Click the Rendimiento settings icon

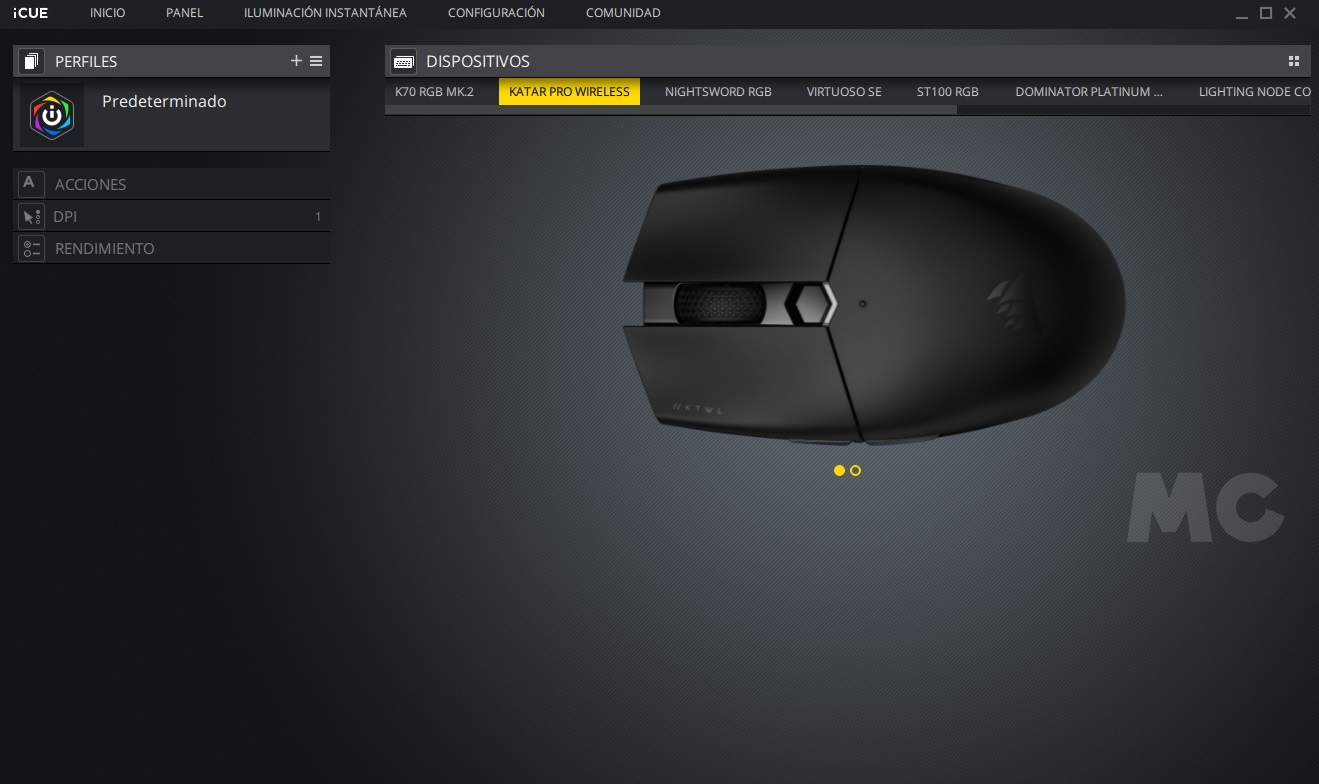(30, 248)
